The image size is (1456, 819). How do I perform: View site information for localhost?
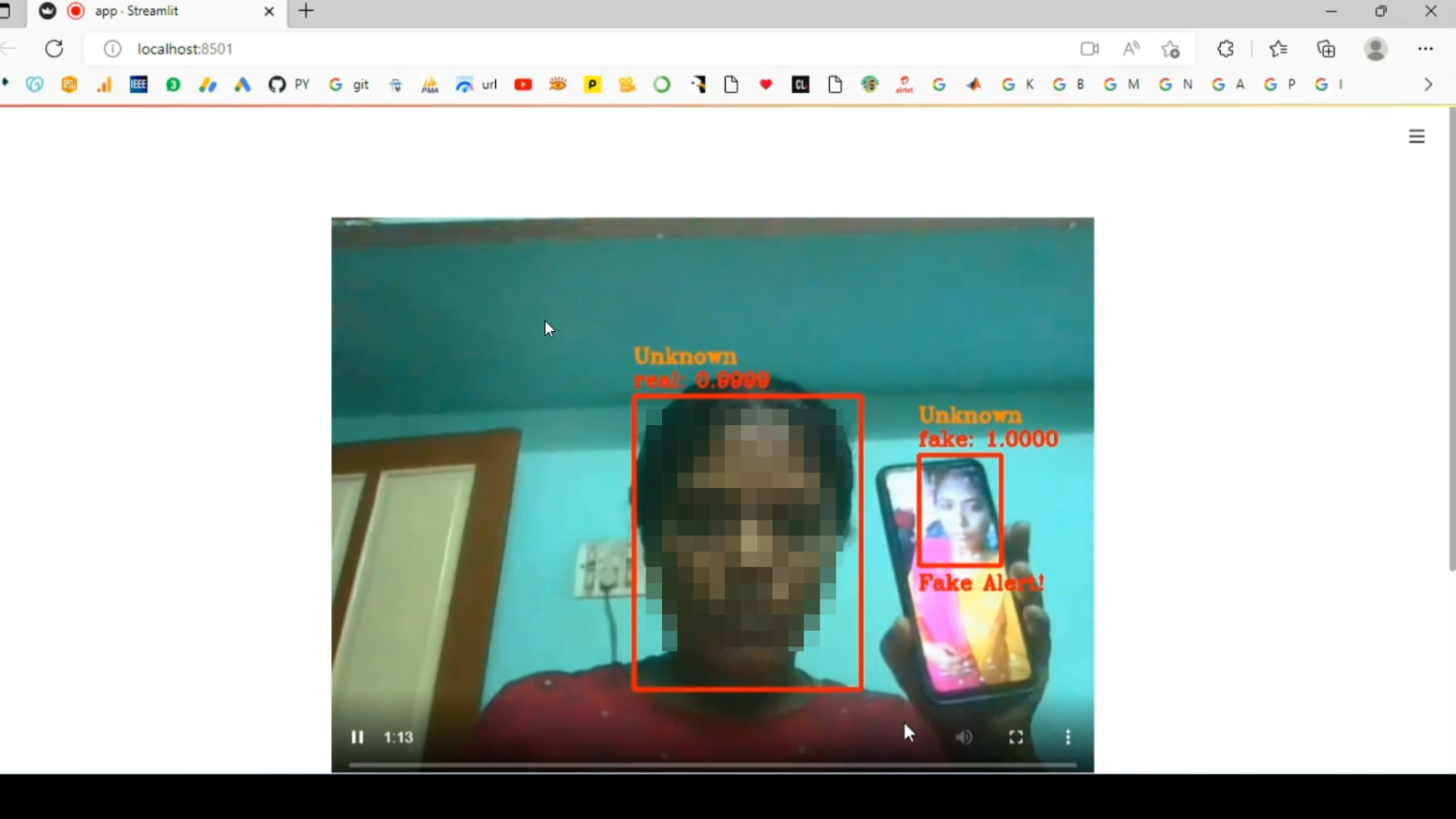pyautogui.click(x=113, y=49)
